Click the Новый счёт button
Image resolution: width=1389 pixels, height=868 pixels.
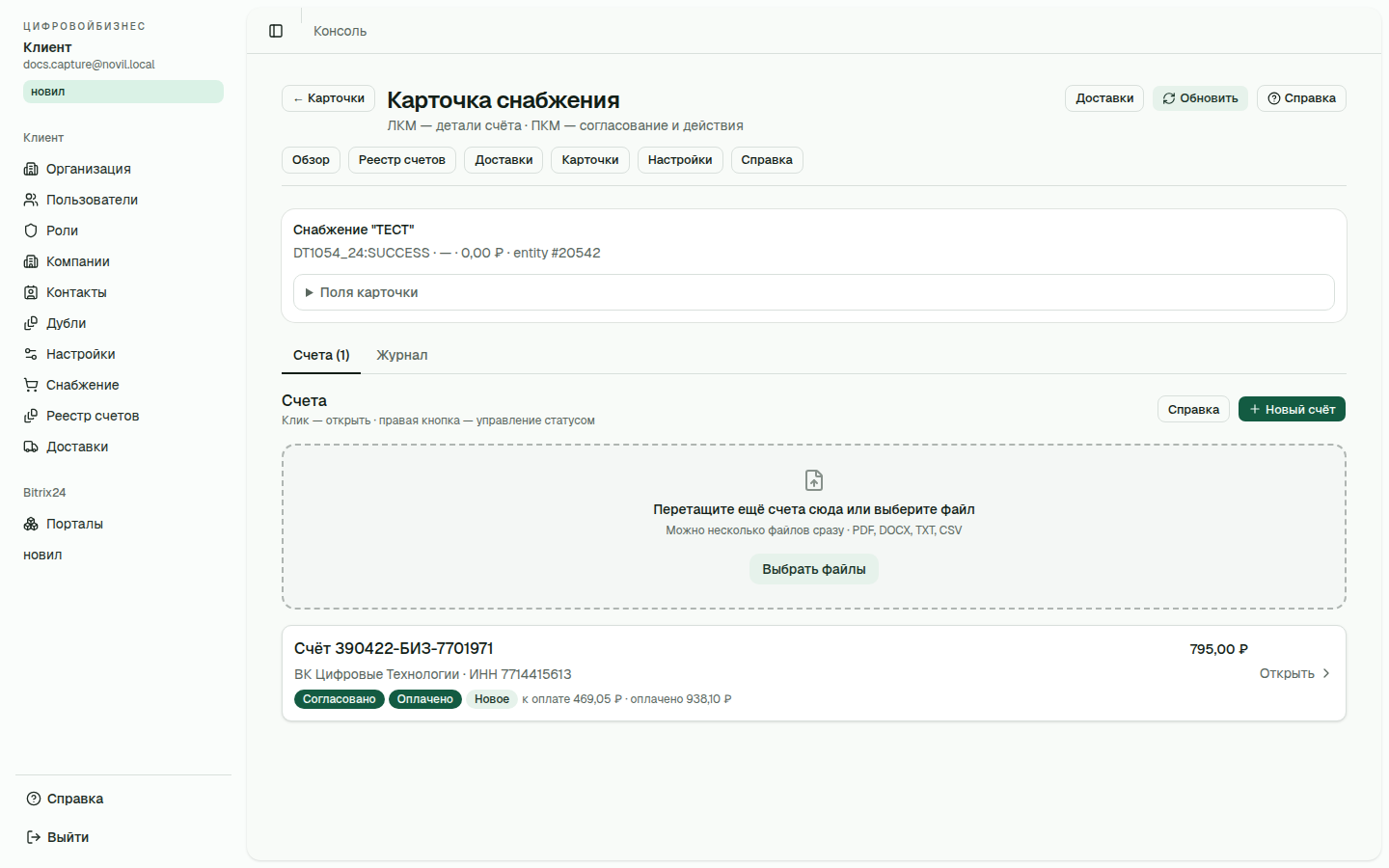coord(1292,410)
